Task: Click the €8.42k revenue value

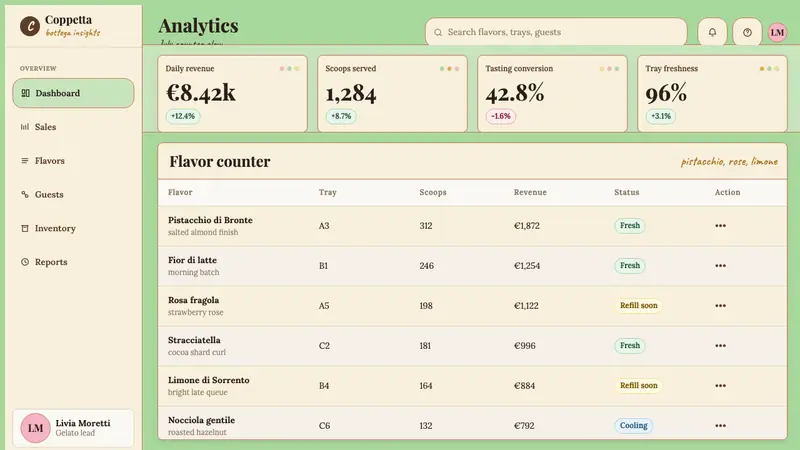Action: (201, 92)
